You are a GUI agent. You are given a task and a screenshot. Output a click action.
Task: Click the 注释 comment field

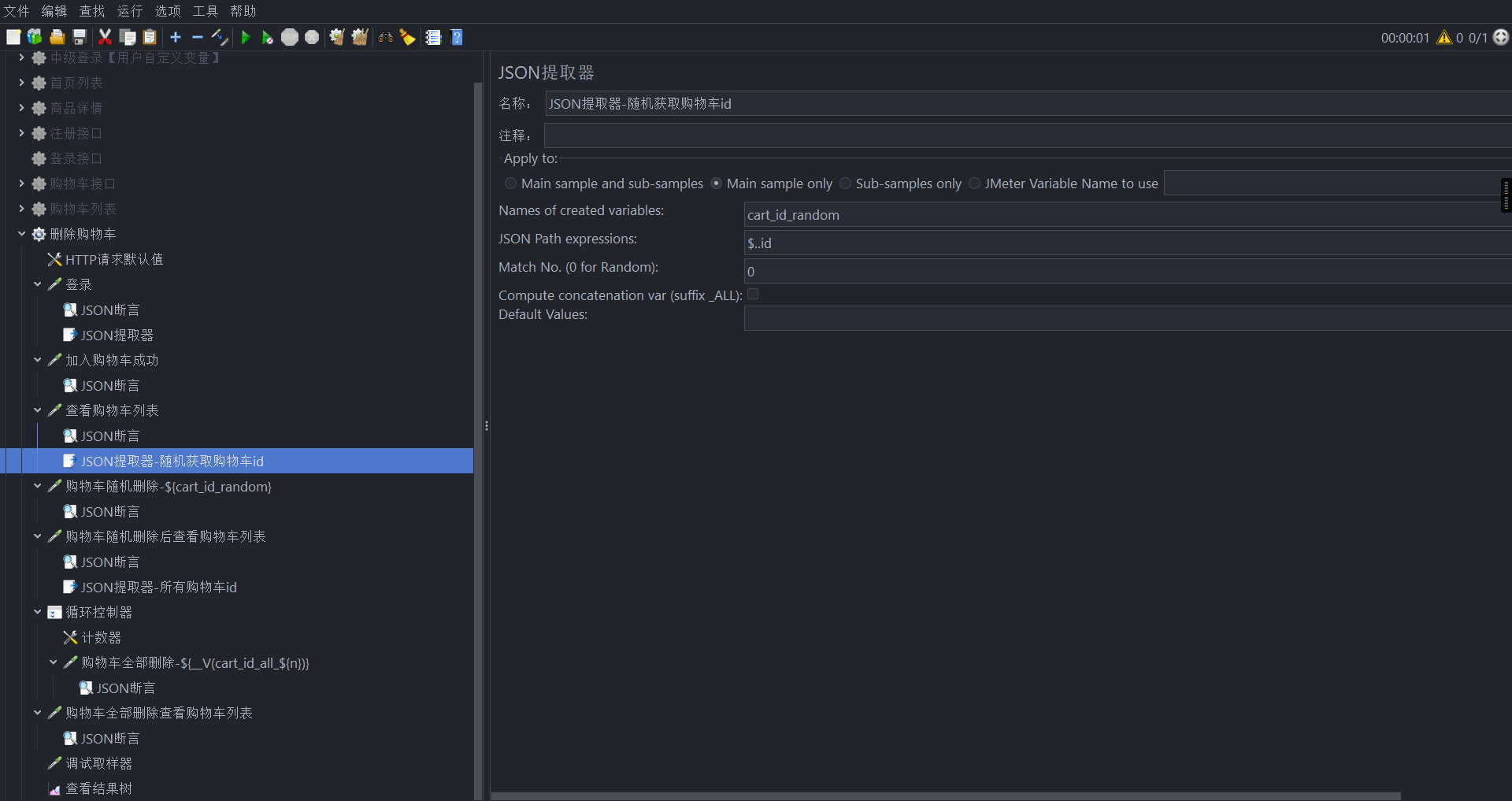pos(1028,135)
